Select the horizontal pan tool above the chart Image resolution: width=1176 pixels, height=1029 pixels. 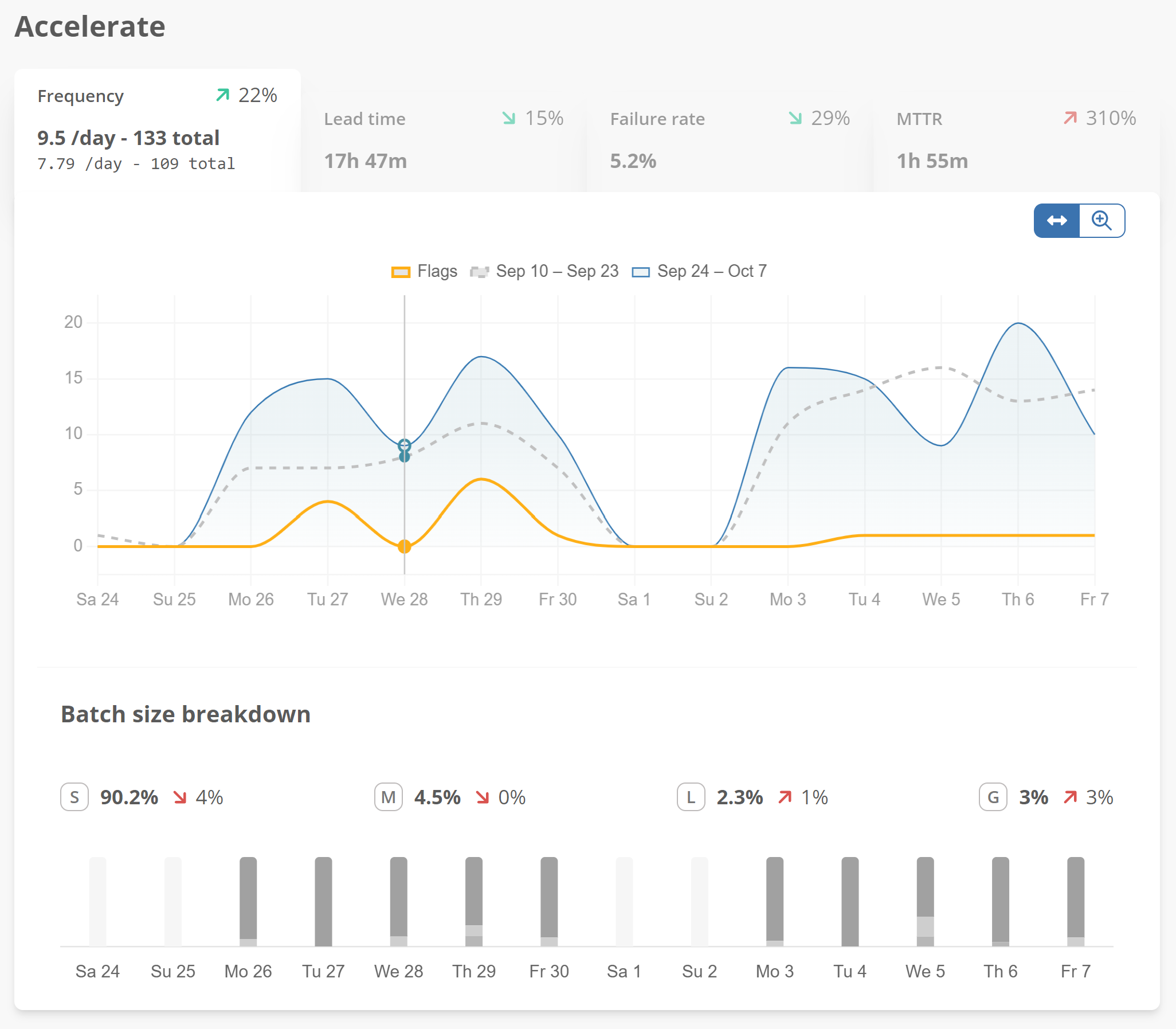[1057, 220]
